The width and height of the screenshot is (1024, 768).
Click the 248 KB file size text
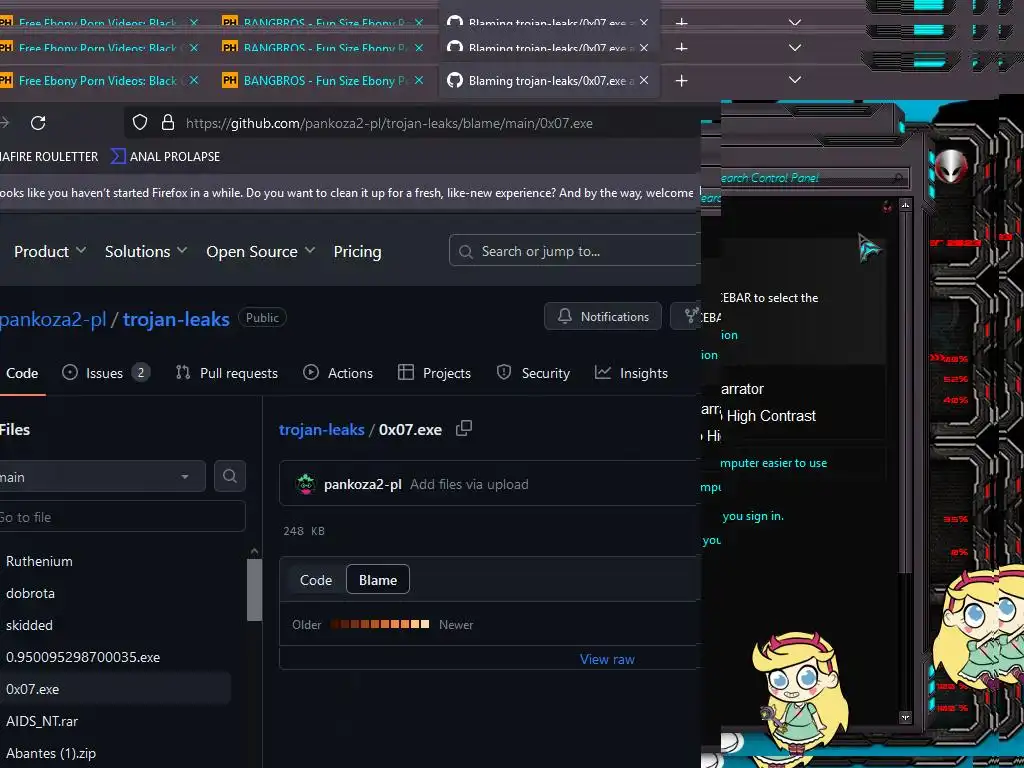[x=304, y=530]
